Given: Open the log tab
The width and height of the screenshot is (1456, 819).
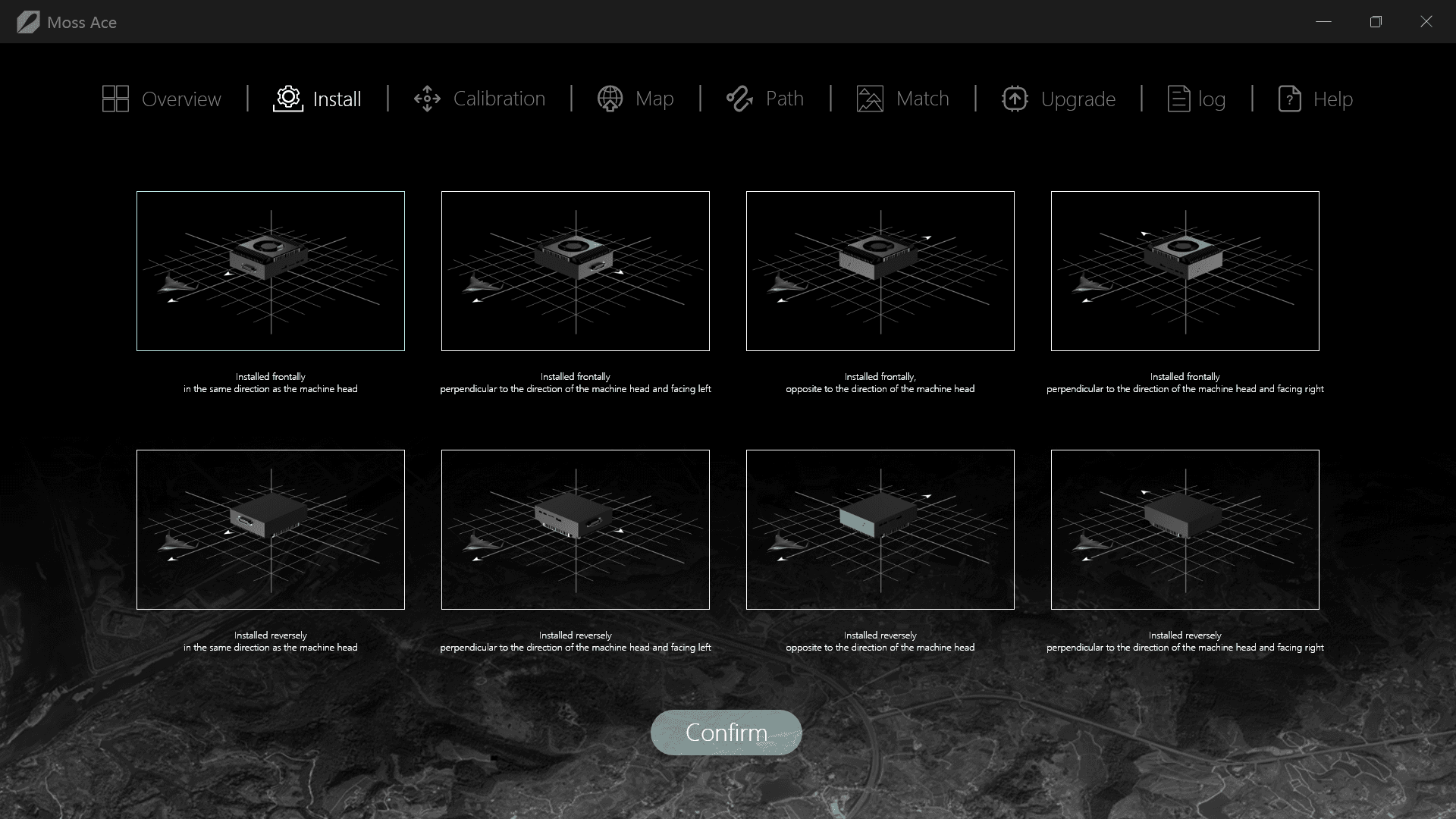Looking at the screenshot, I should (x=1212, y=99).
